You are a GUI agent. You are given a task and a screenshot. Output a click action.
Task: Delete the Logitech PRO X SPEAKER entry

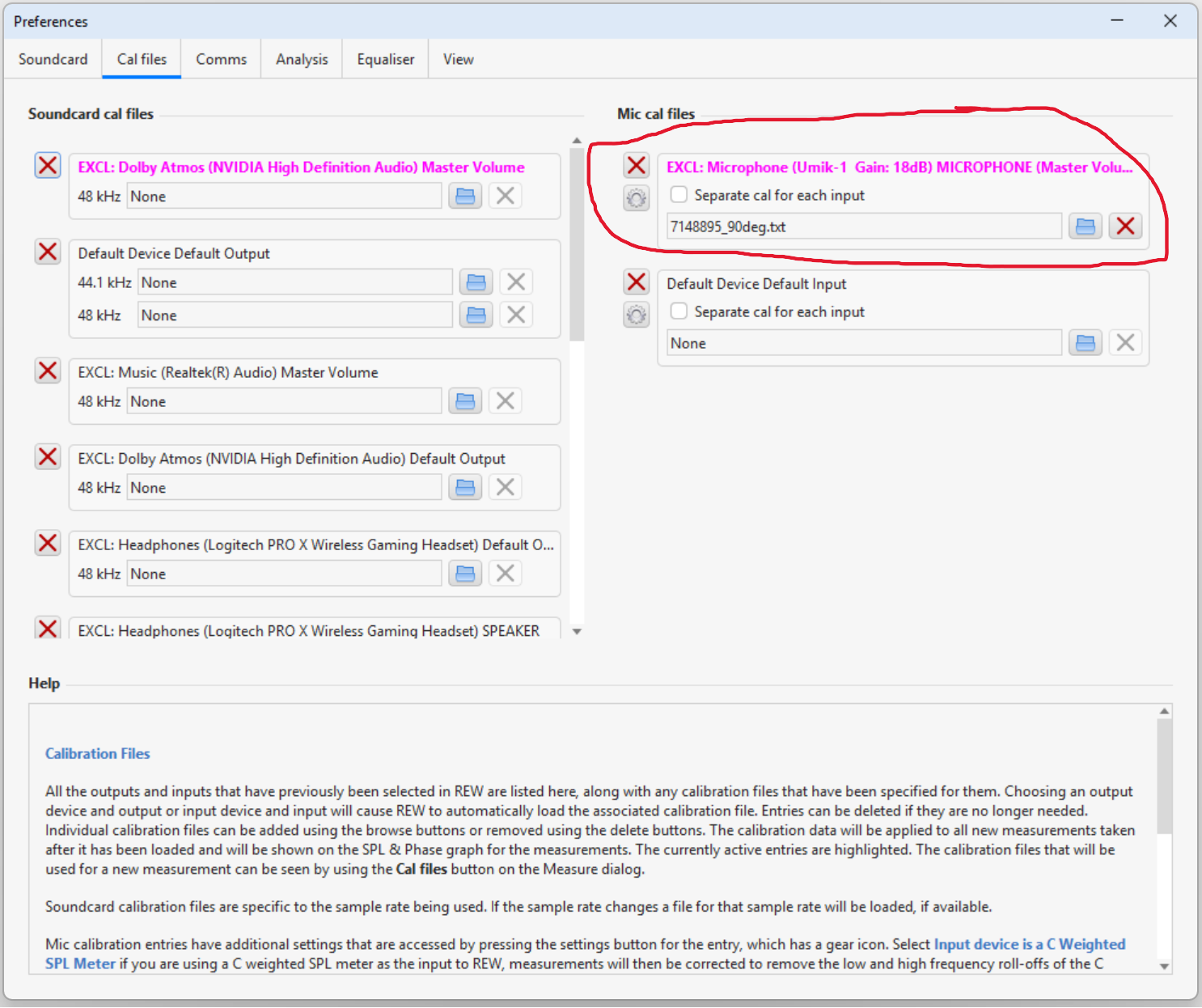click(x=48, y=628)
